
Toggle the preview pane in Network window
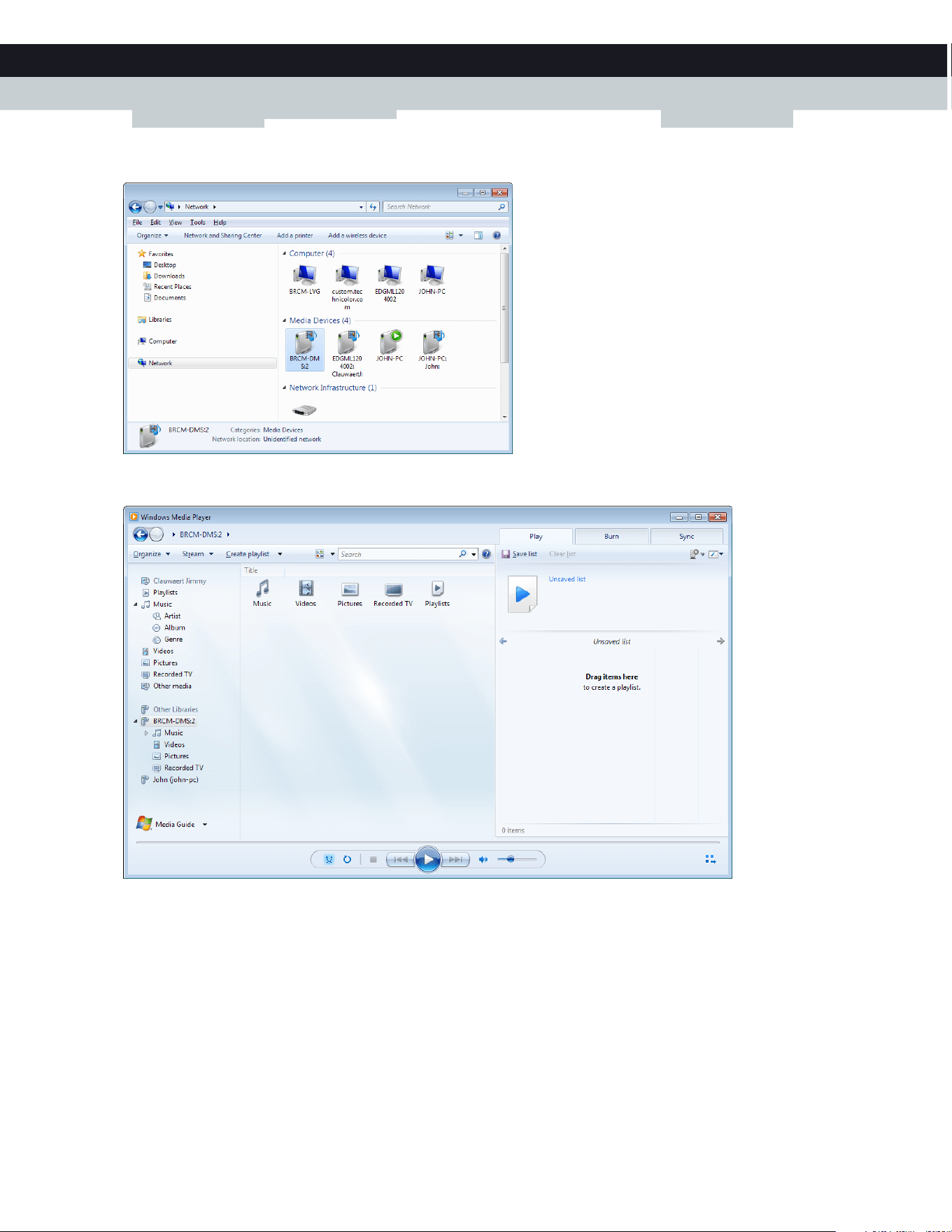click(478, 236)
